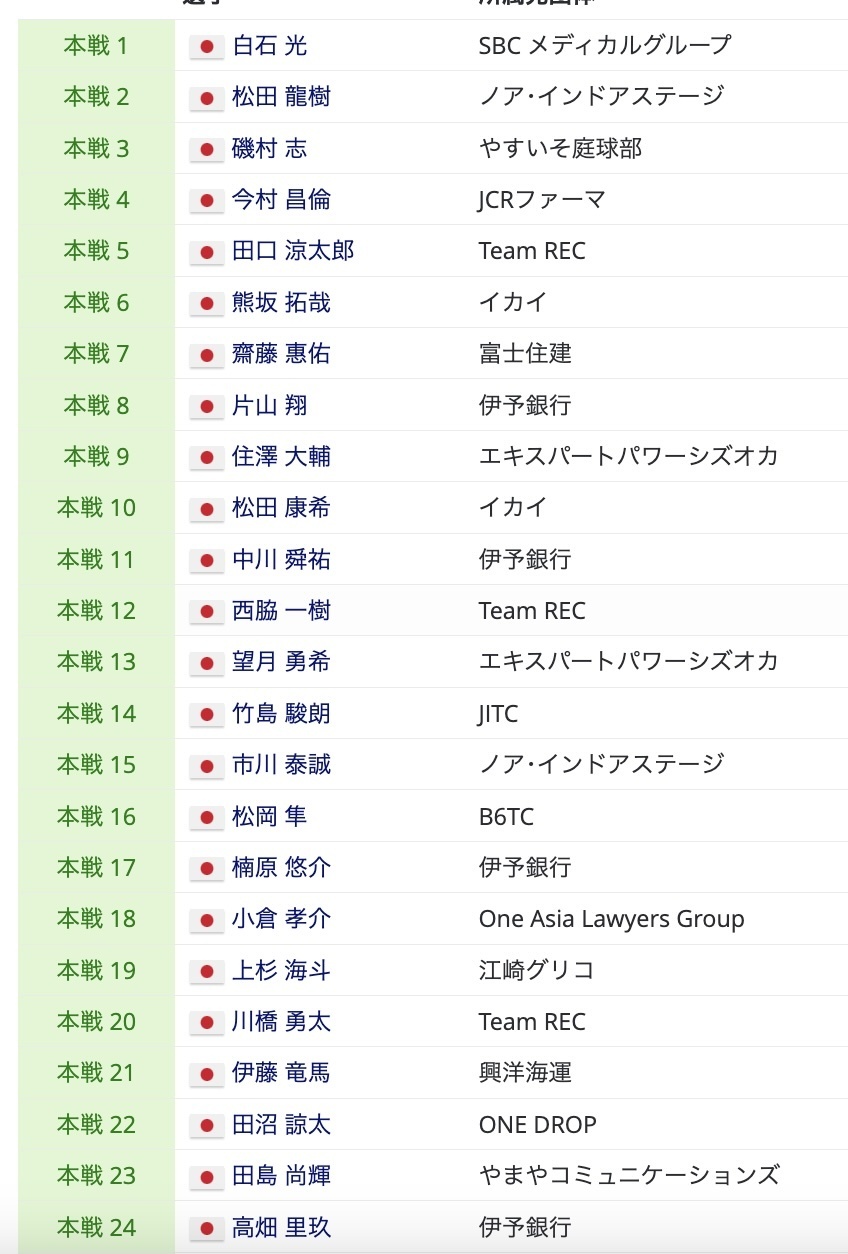Click the flag icon next to 西脇 一樹
This screenshot has width=848, height=1254.
206,611
